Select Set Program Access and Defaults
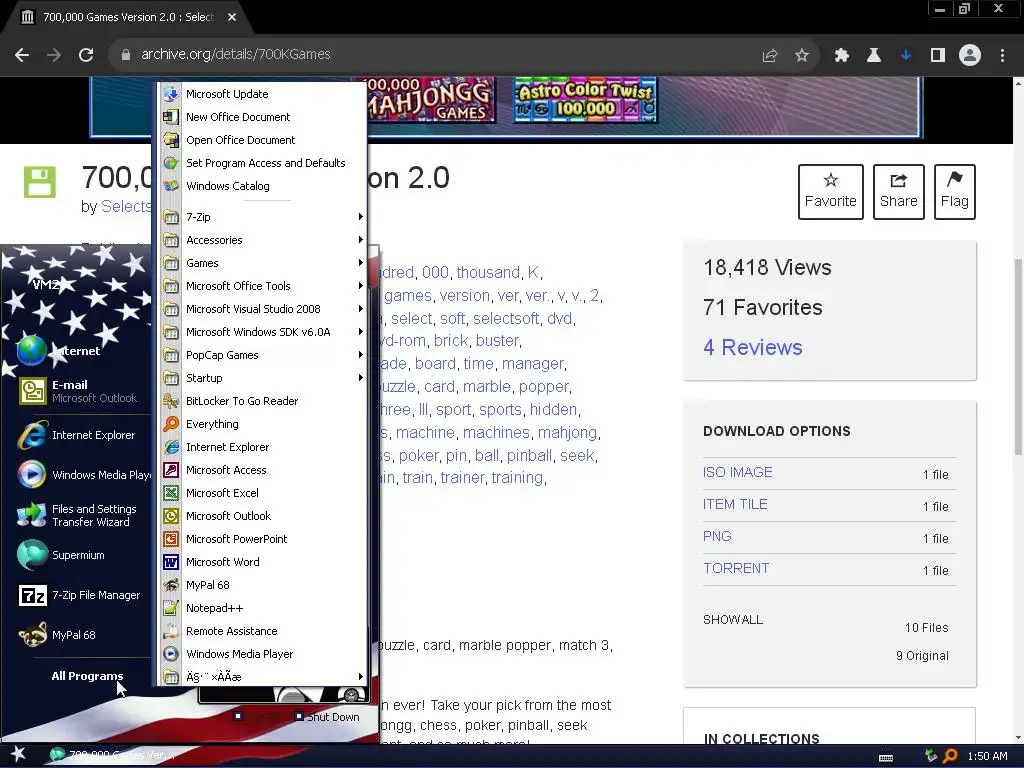Screen dimensions: 1024x768 tap(263, 163)
